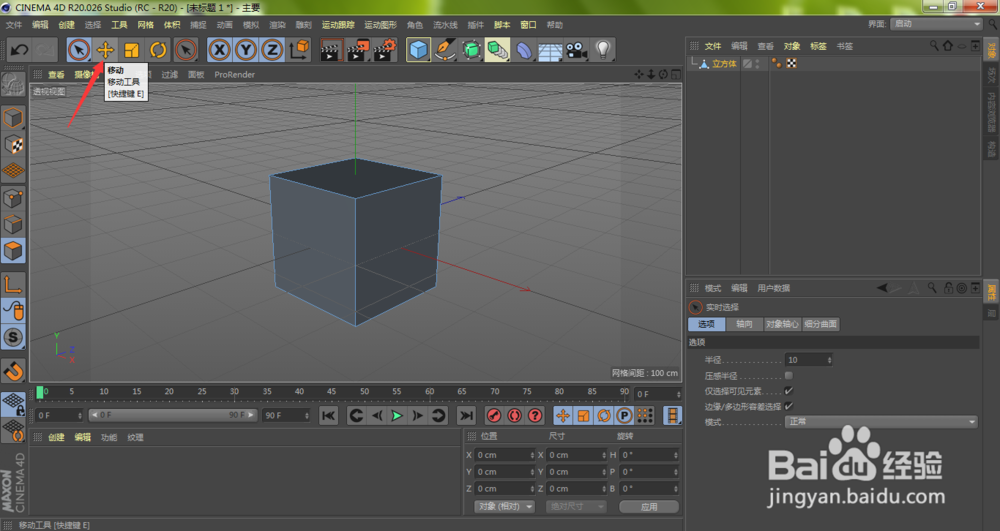Enable the 压感半径 checkbox
Screen dimensions: 1000x531
coord(789,375)
